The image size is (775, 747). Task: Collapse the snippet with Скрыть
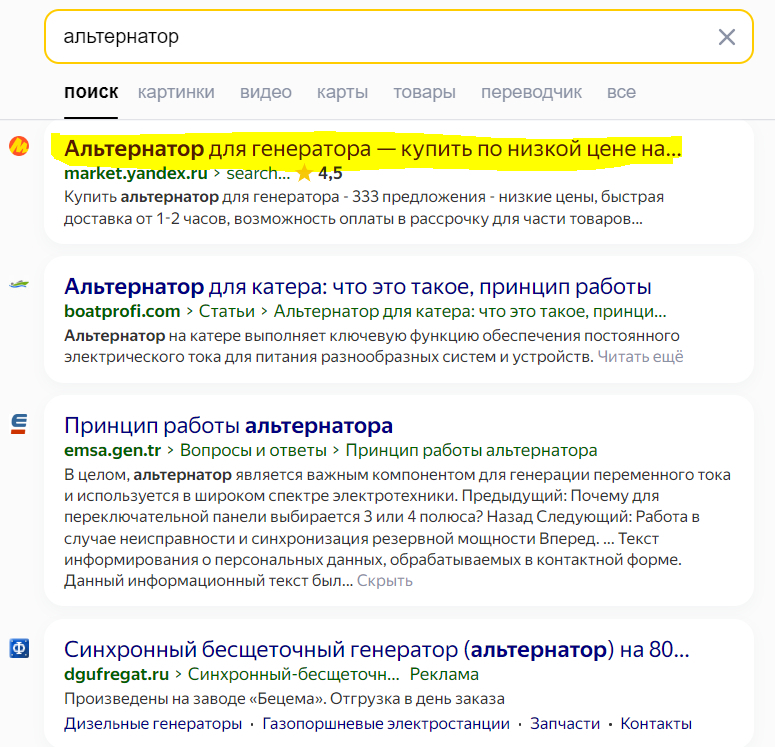point(385,580)
